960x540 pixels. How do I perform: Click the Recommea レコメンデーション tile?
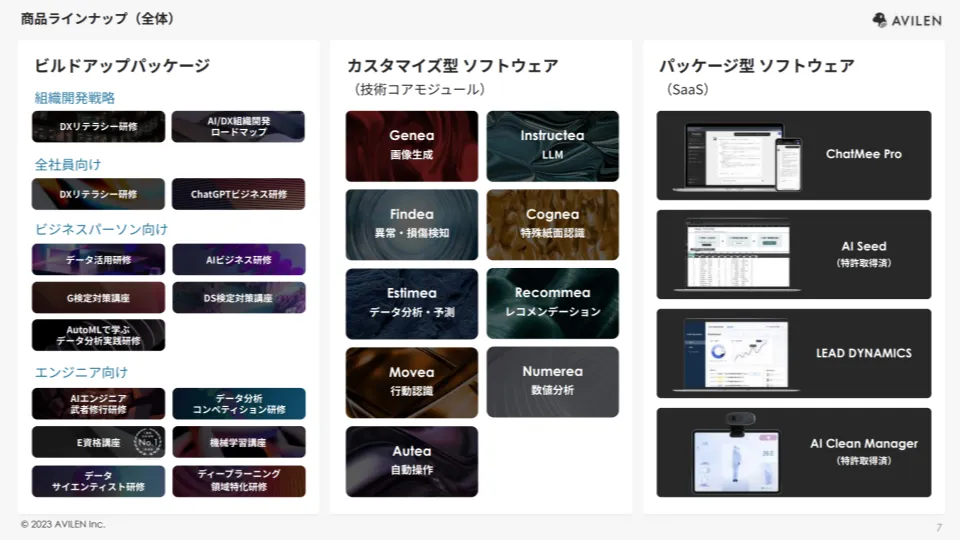552,303
